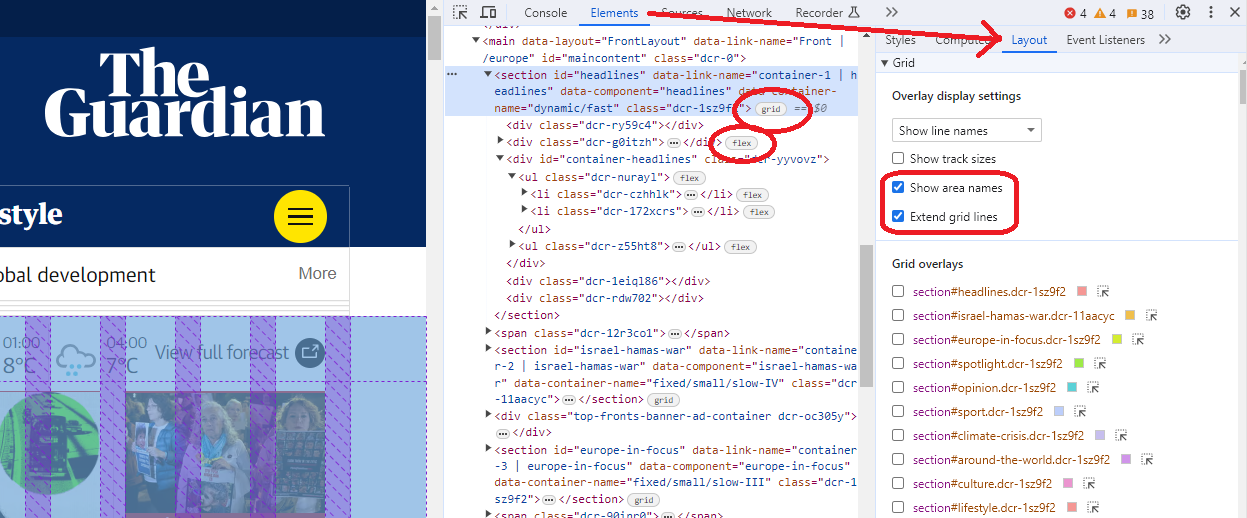Disable Extend grid lines checkbox
The height and width of the screenshot is (518, 1247).
point(899,217)
